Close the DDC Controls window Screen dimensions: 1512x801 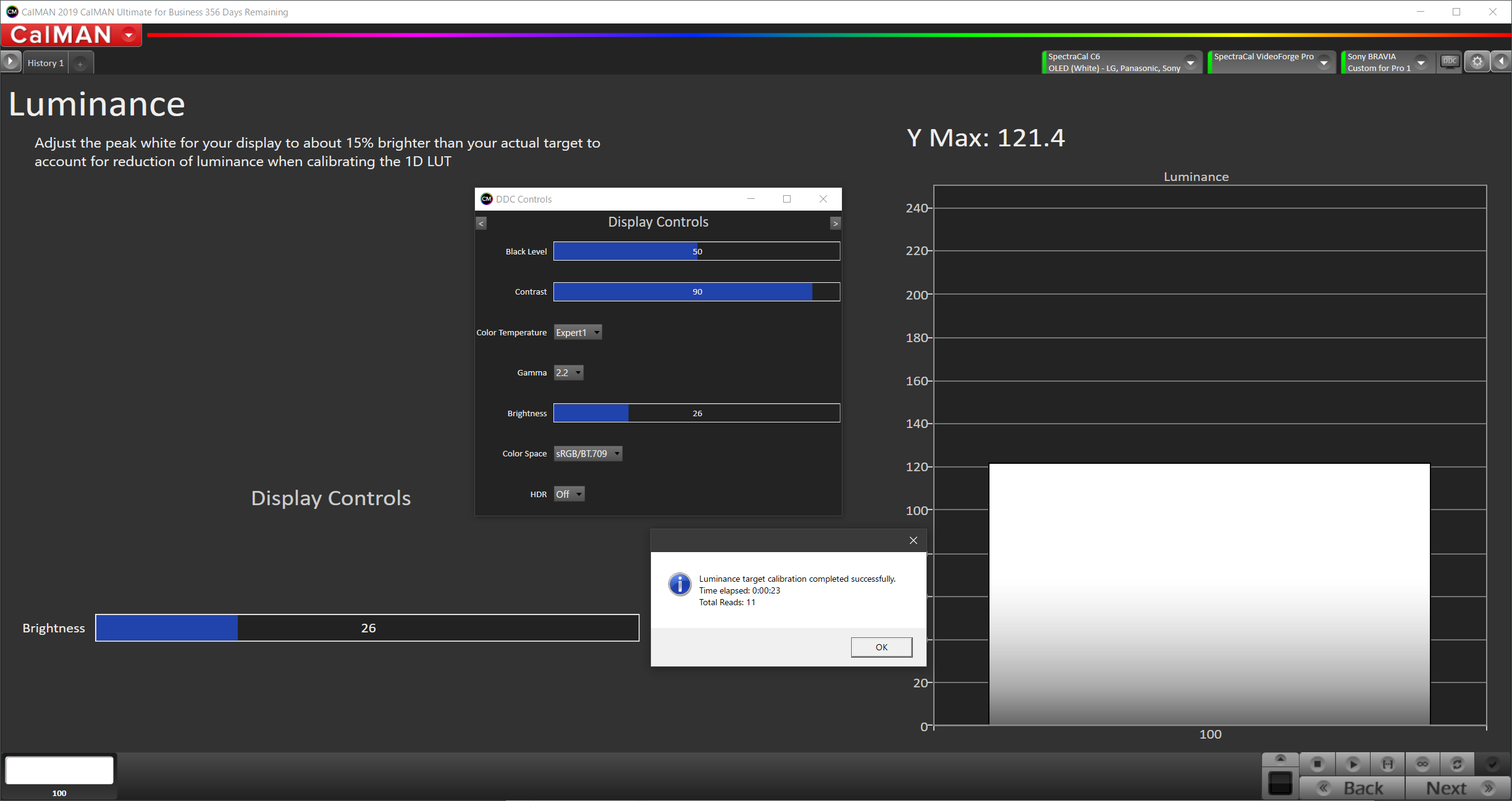pos(823,199)
